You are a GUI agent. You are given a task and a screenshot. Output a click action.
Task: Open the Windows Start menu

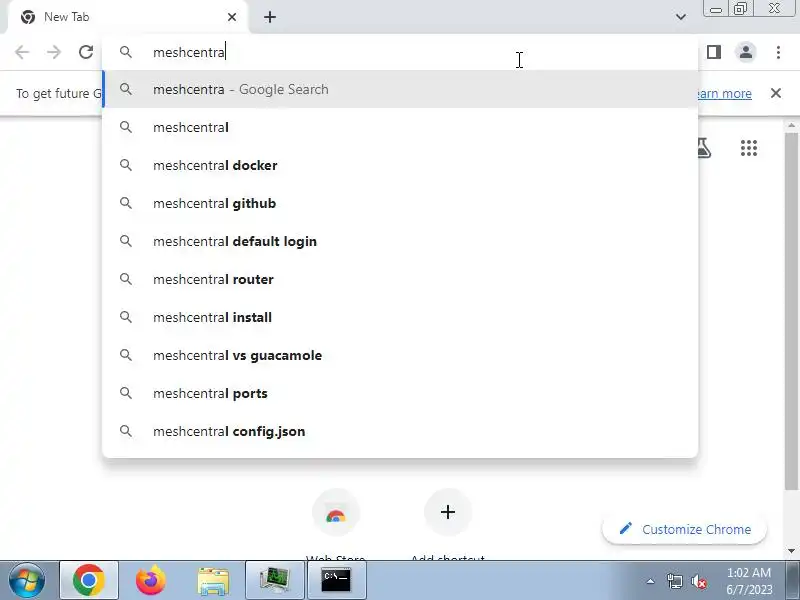pos(26,580)
